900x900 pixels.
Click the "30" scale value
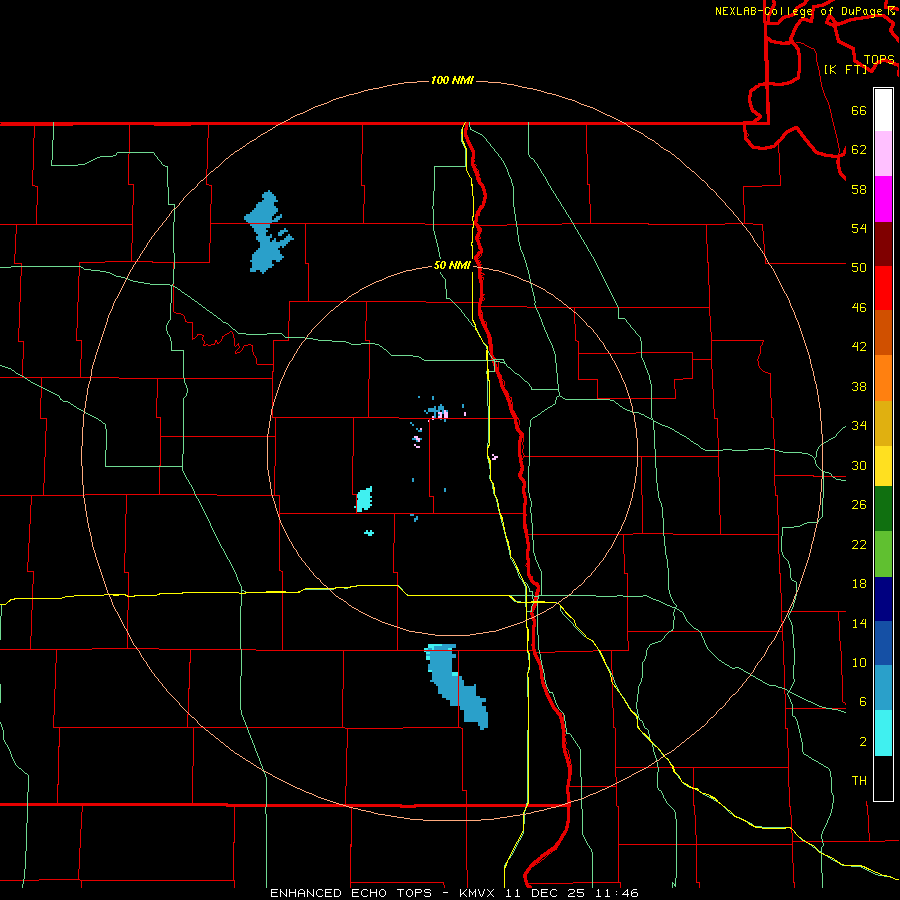pyautogui.click(x=859, y=465)
